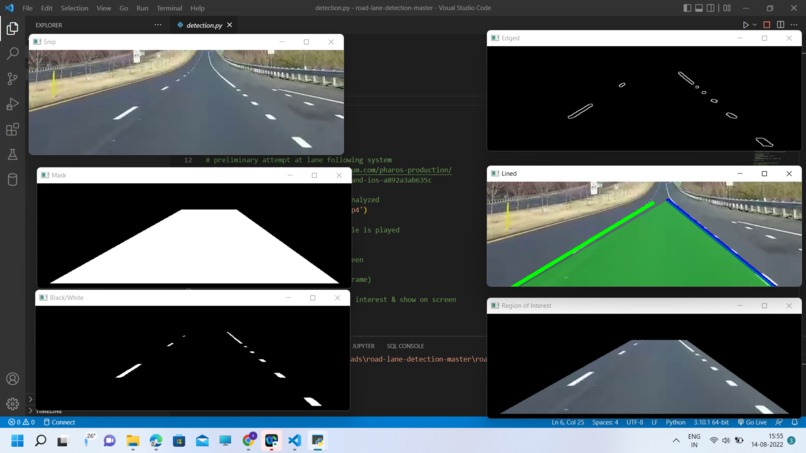Change encoding via UTF-8 status entry
Image resolution: width=806 pixels, height=453 pixels.
point(634,422)
